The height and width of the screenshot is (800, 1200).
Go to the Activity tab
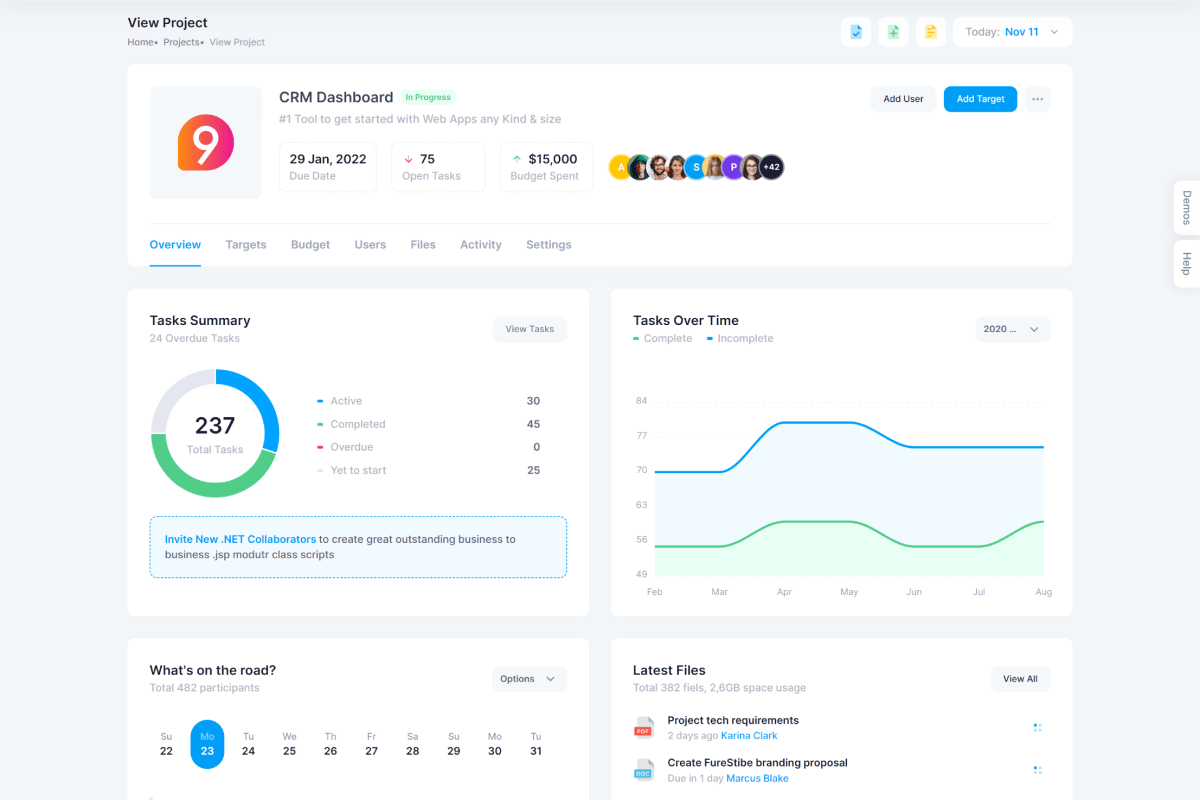coord(481,245)
